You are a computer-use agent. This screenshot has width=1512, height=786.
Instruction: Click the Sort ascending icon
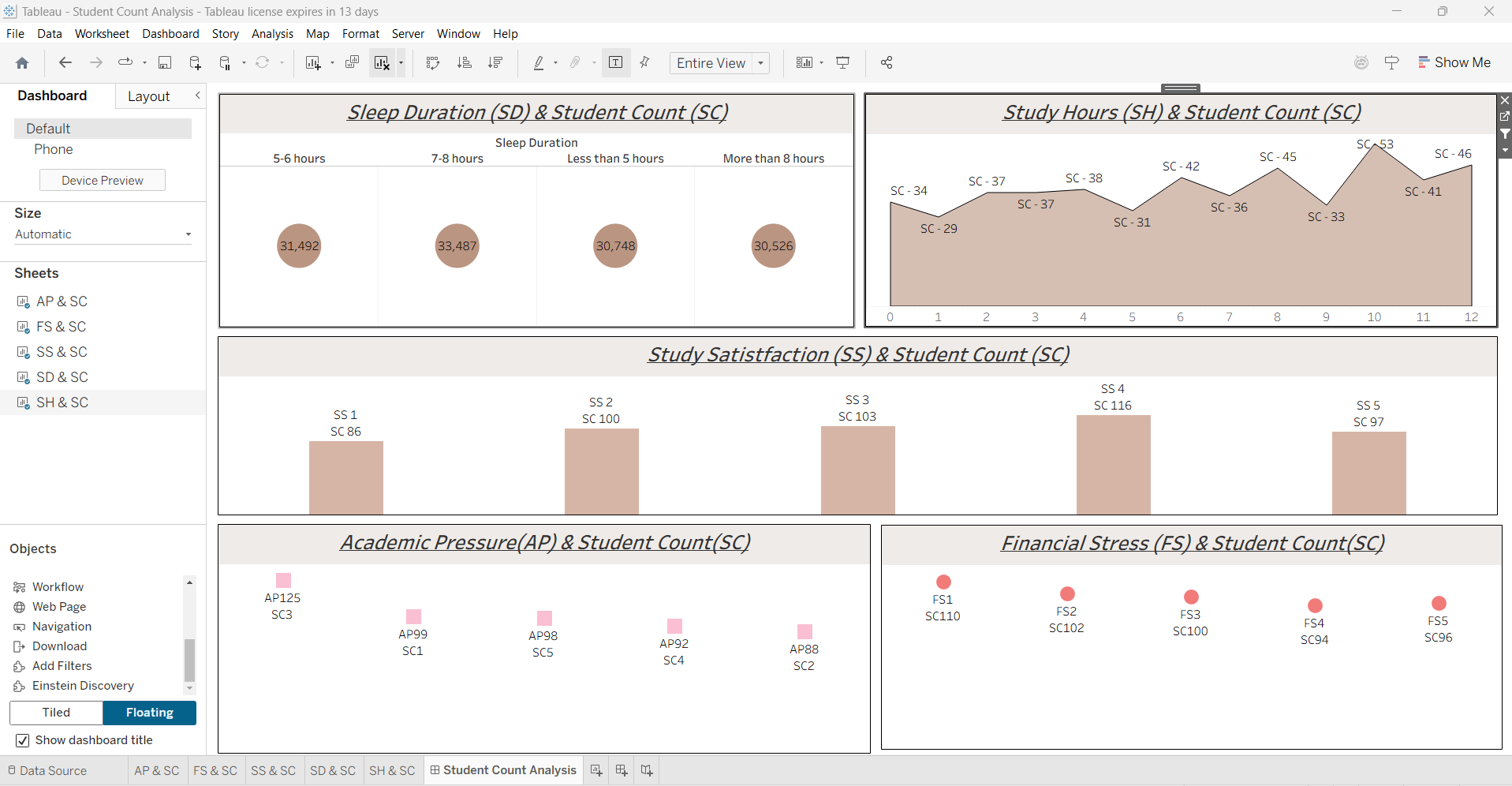click(x=465, y=62)
